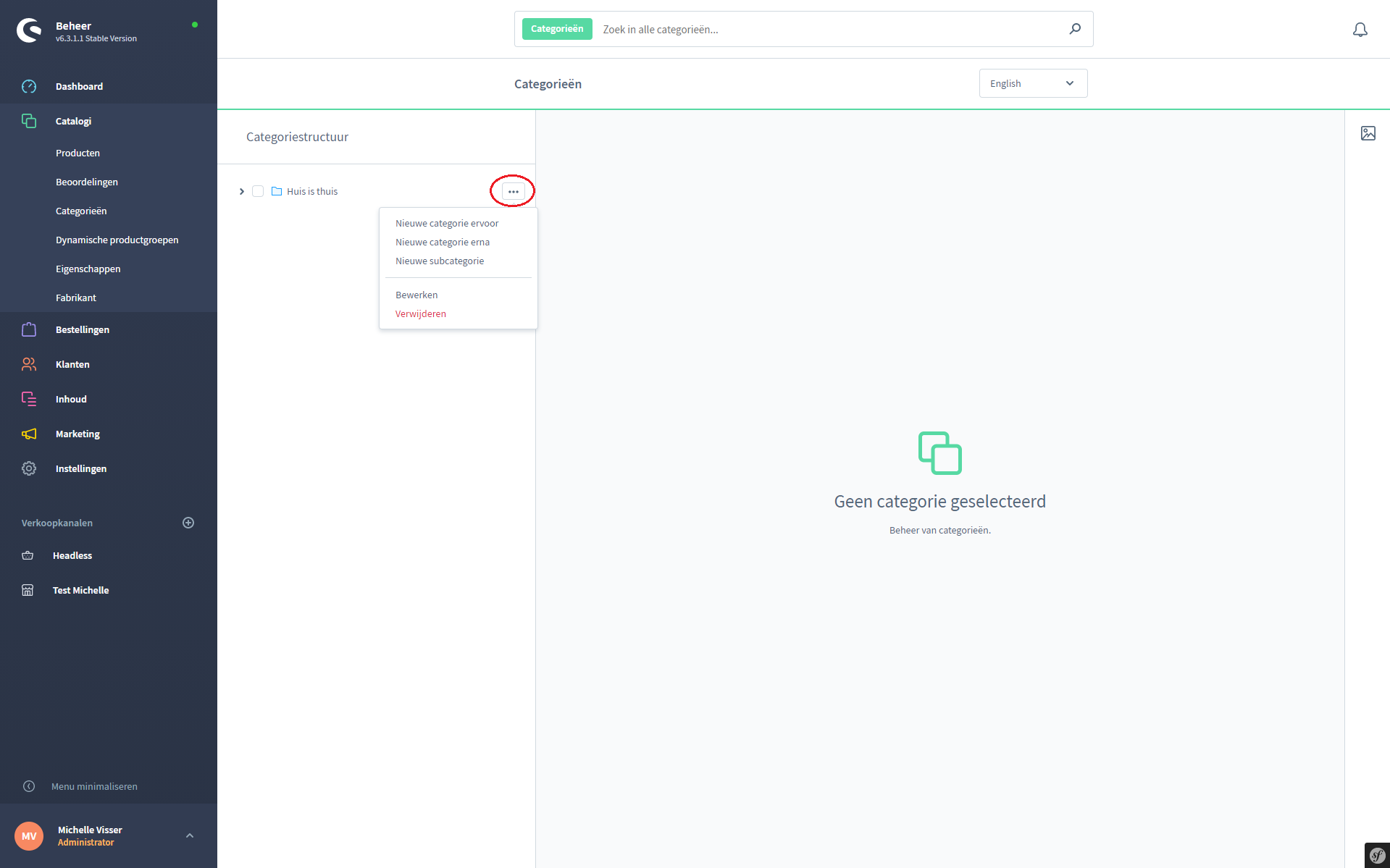Choose Verwijderen in the context menu
Image resolution: width=1390 pixels, height=868 pixels.
pos(421,313)
